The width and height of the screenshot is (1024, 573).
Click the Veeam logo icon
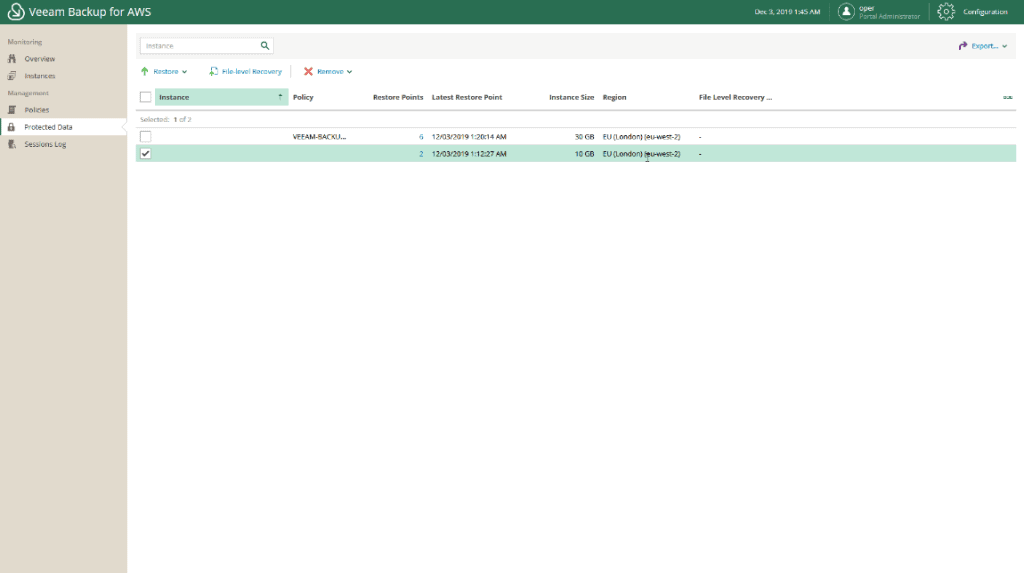point(16,12)
